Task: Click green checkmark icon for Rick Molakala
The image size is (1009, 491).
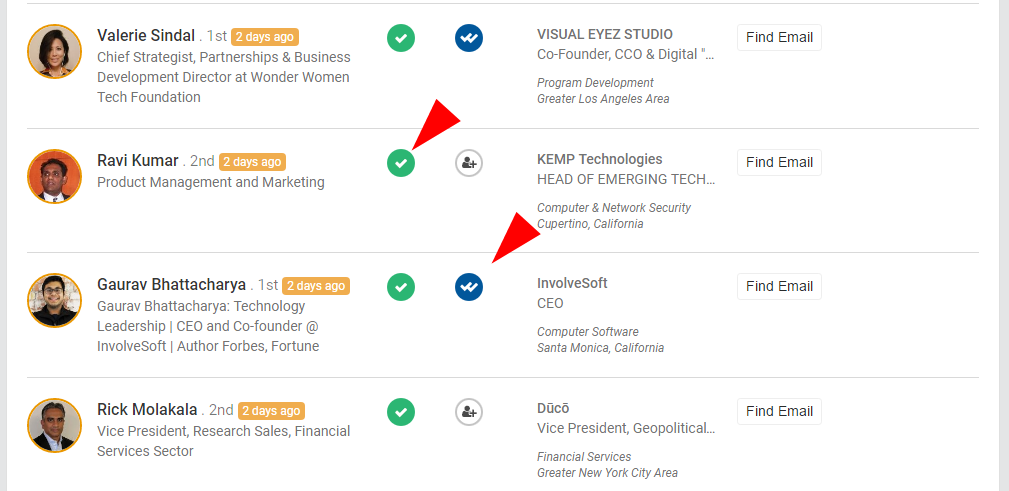Action: (401, 412)
